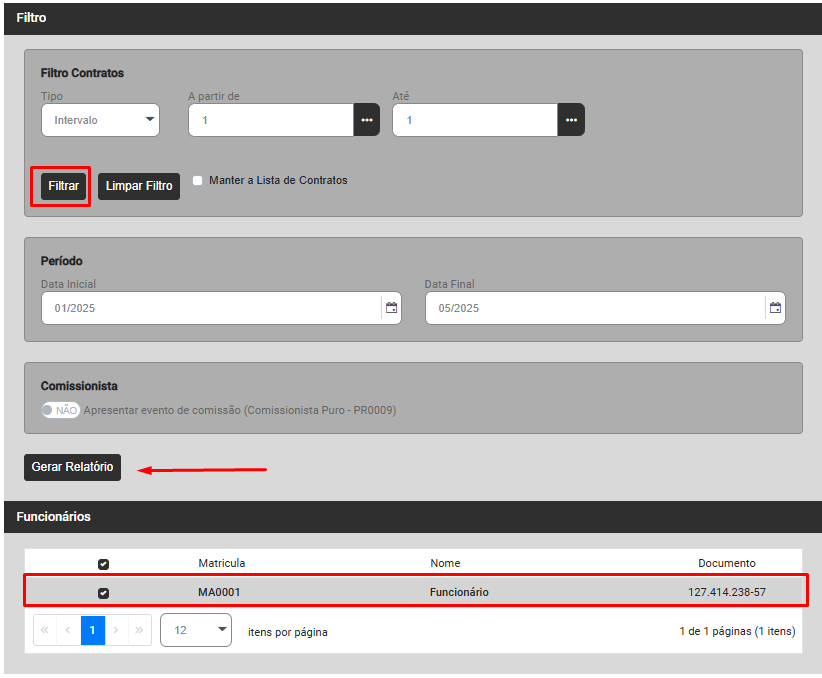The height and width of the screenshot is (678, 822).
Task: Open the 'Até' ellipsis lookup button
Action: coord(571,120)
